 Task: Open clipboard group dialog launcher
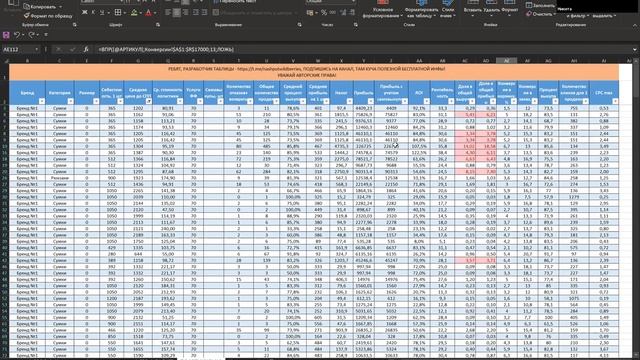74,25
